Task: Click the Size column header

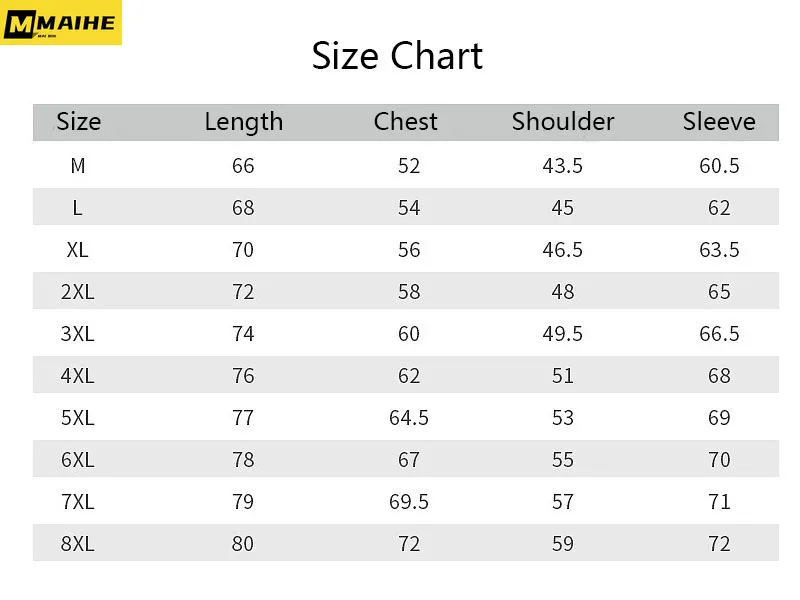Action: (x=79, y=121)
